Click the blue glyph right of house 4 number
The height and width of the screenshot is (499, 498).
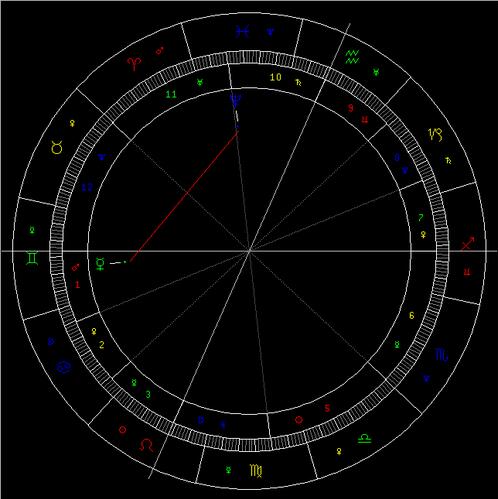pos(223,425)
